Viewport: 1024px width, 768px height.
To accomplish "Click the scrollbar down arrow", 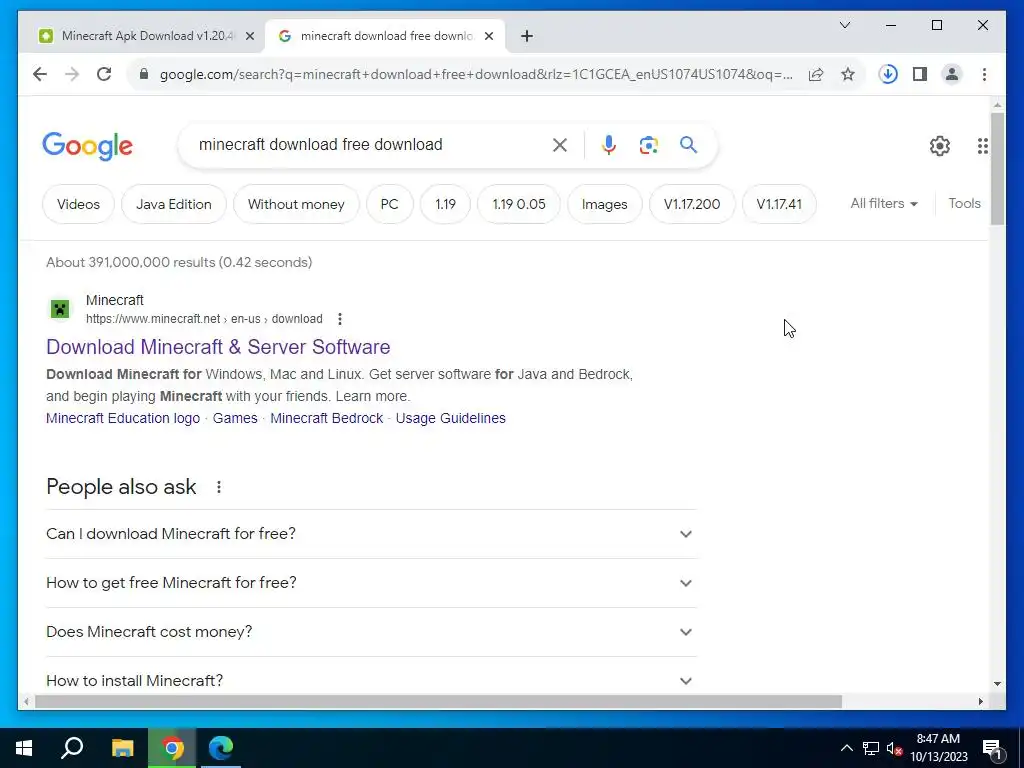I will pos(997,684).
